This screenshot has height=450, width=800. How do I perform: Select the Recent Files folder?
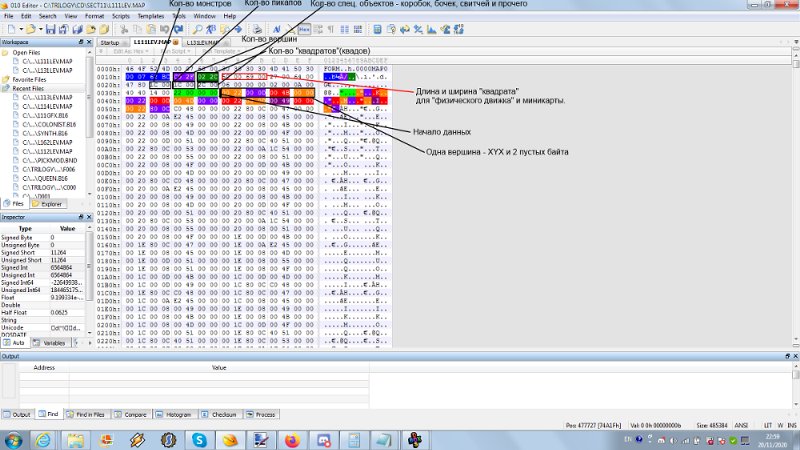(x=28, y=89)
